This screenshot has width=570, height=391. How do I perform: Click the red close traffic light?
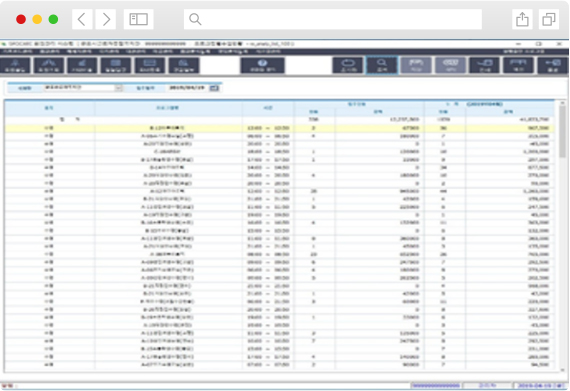pos(21,19)
